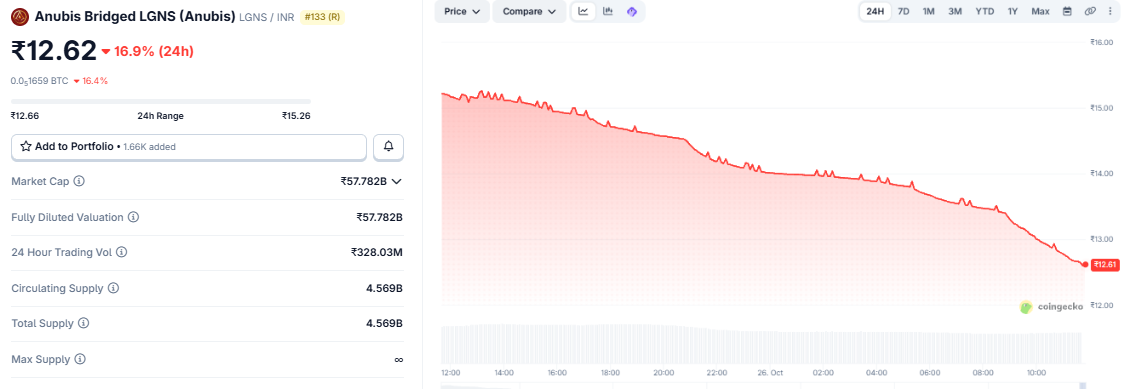The width and height of the screenshot is (1125, 389).
Task: Click the volume bars below the chart
Action: [x=762, y=345]
